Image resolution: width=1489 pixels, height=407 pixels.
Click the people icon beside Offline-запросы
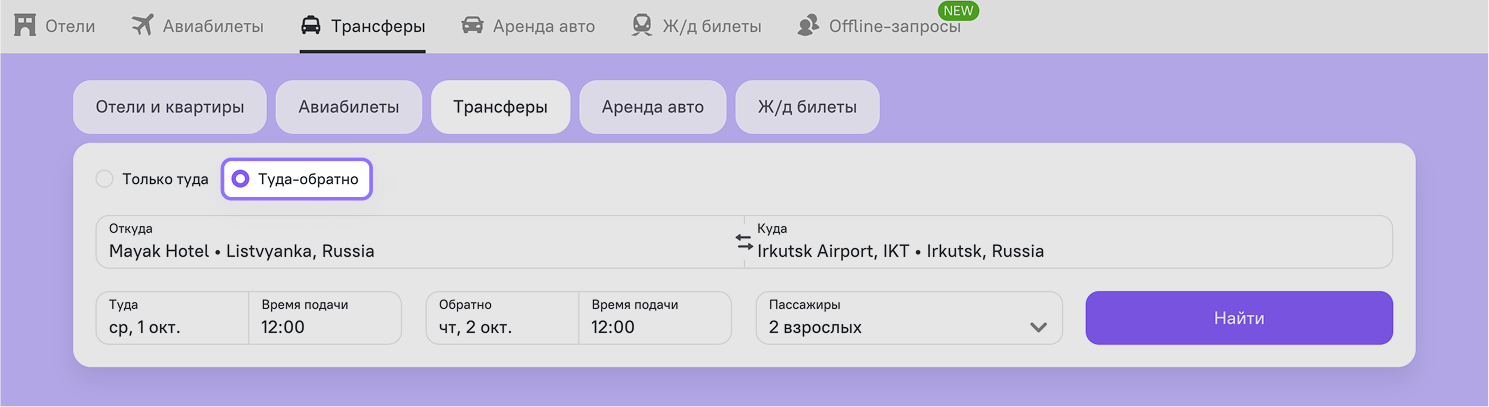click(808, 25)
